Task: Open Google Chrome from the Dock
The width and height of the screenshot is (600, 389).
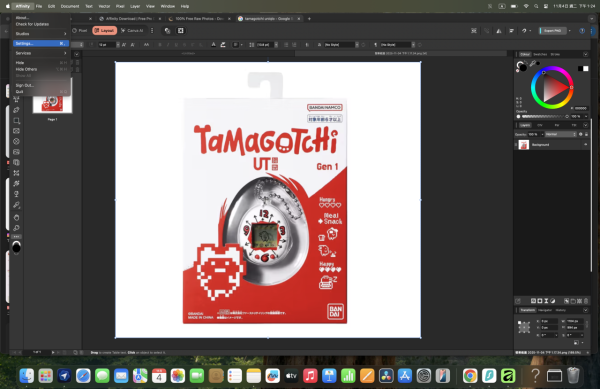Action: coord(470,376)
